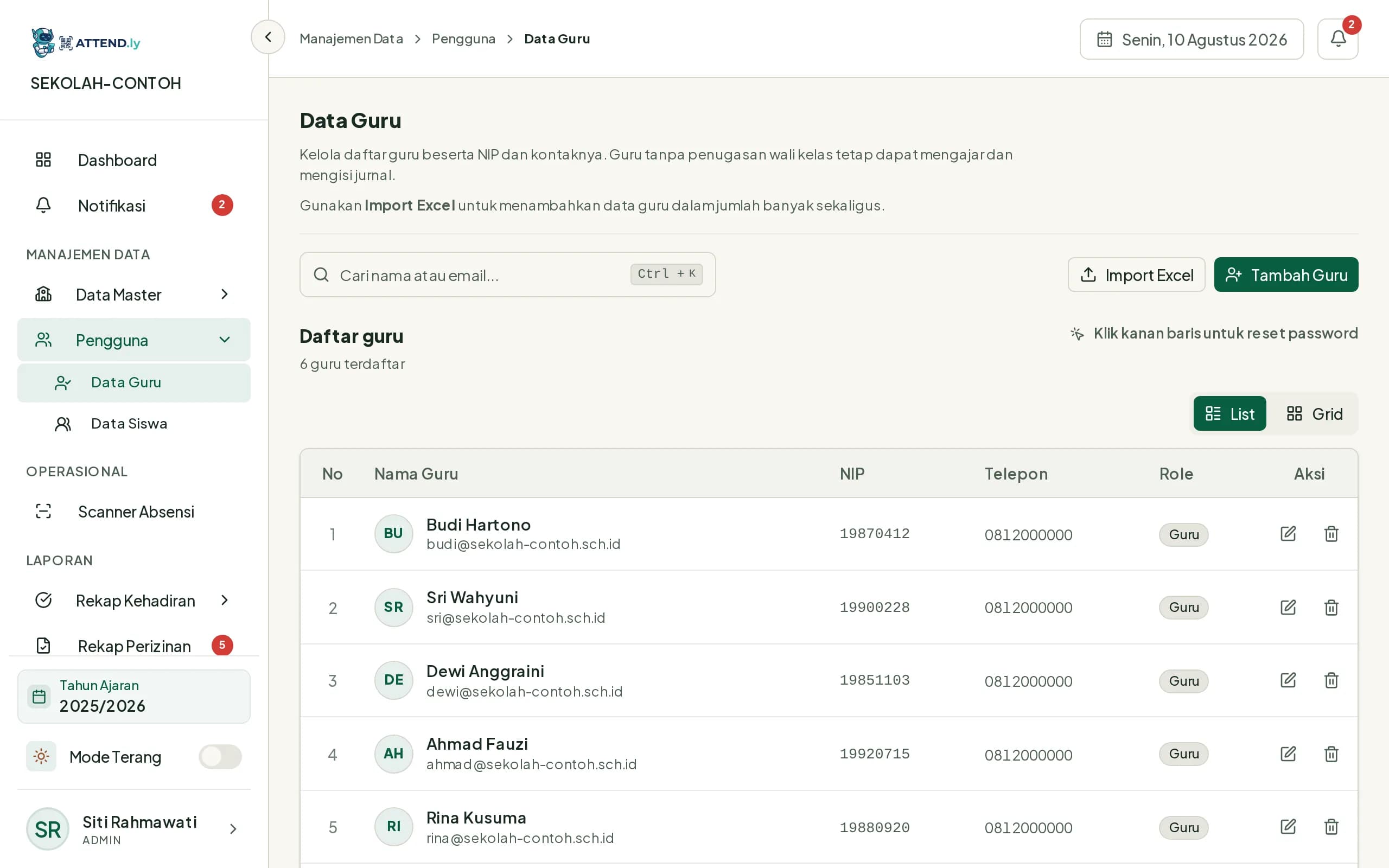Screen dimensions: 1389x868
Task: Edit Rina Kusuma's record
Action: click(1288, 827)
